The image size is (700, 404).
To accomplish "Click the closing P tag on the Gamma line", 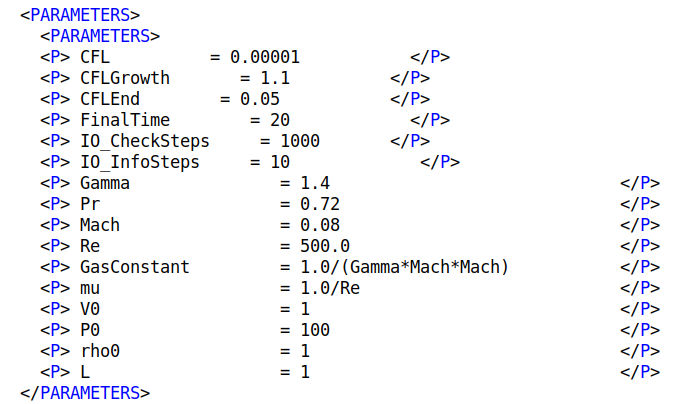I will click(640, 183).
